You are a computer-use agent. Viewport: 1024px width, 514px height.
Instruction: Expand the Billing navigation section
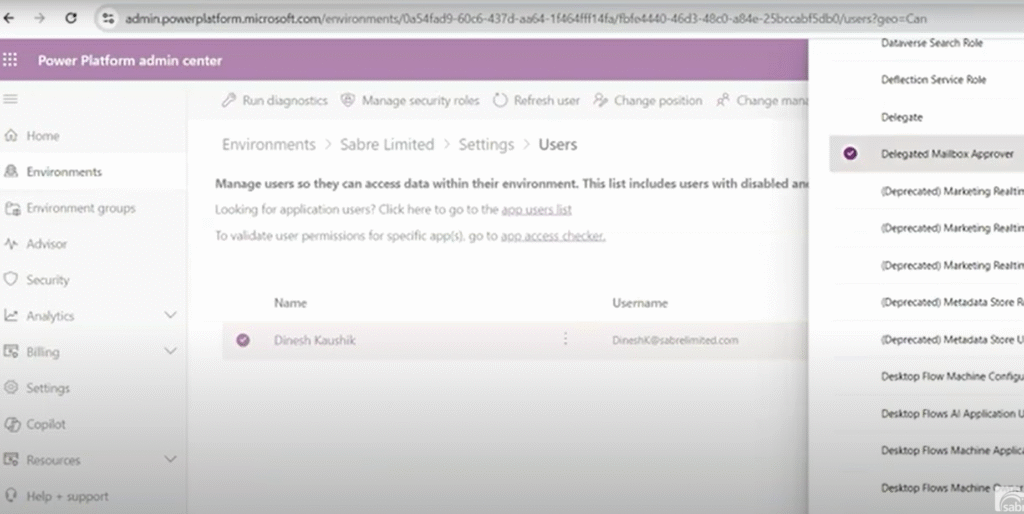tap(170, 351)
